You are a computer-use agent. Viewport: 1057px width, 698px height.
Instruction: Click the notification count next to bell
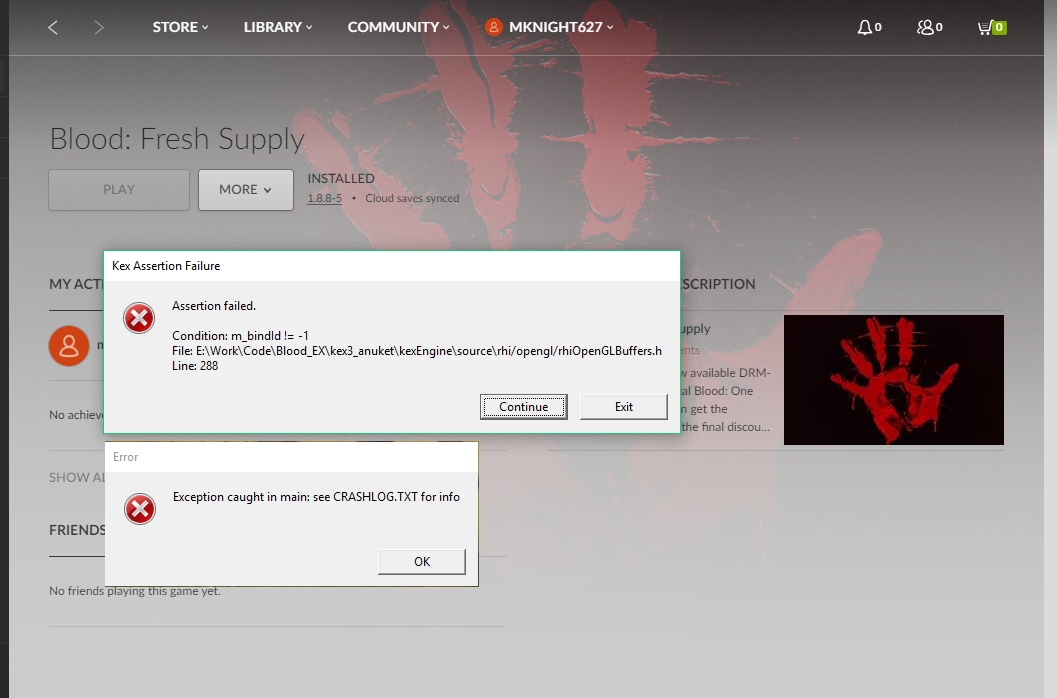point(878,28)
